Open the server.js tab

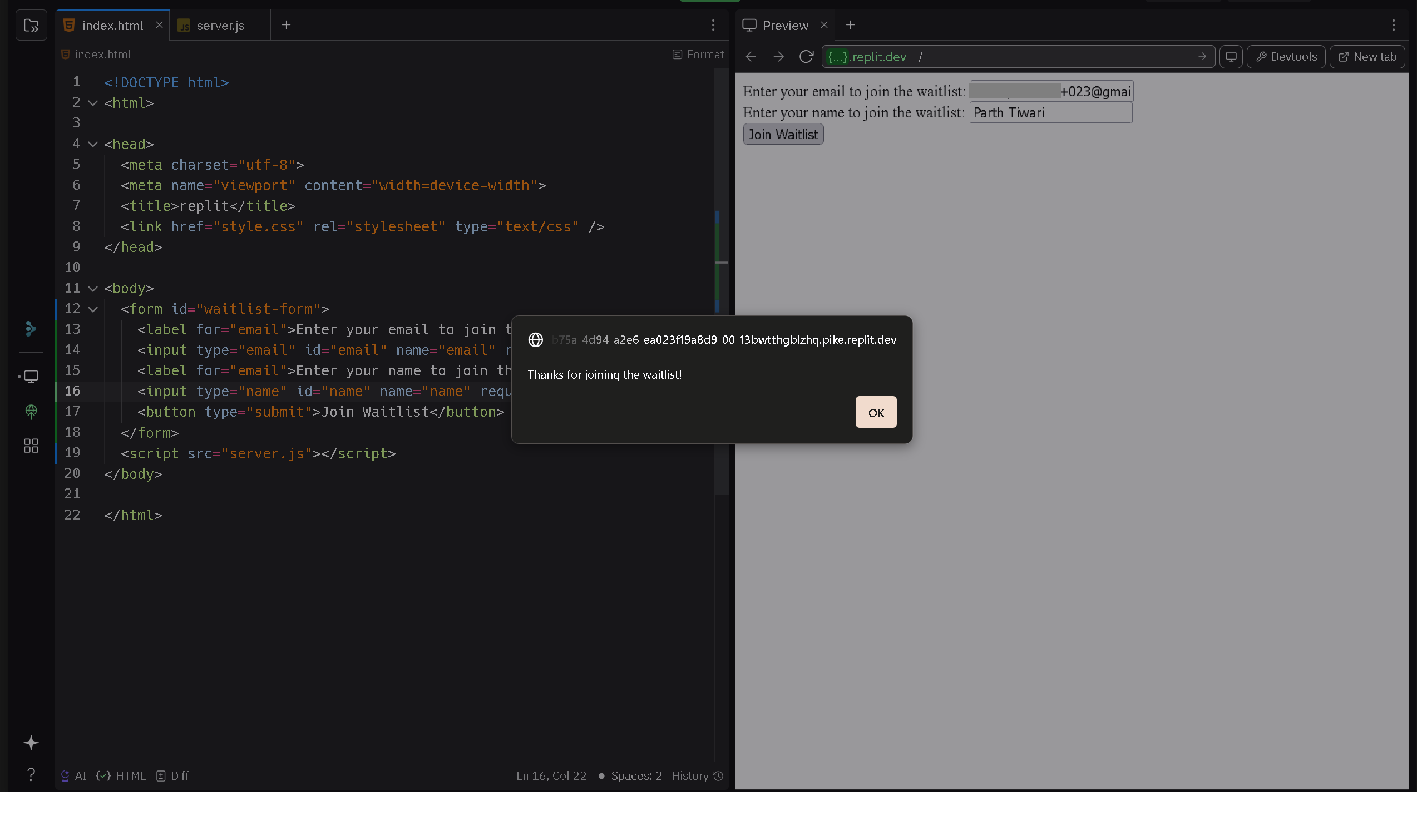220,26
